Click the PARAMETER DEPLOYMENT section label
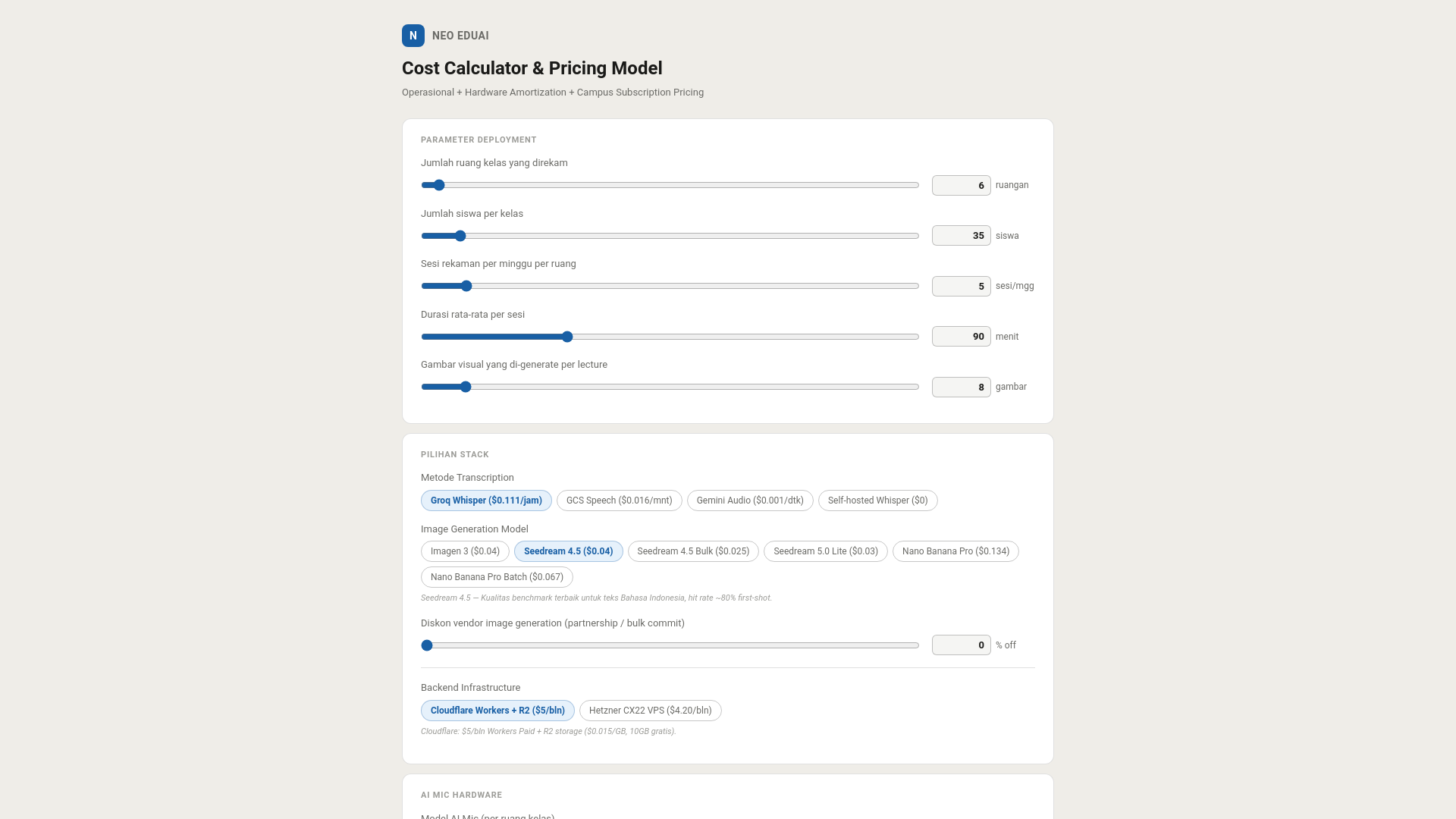Viewport: 1456px width, 819px height. pyautogui.click(x=479, y=140)
